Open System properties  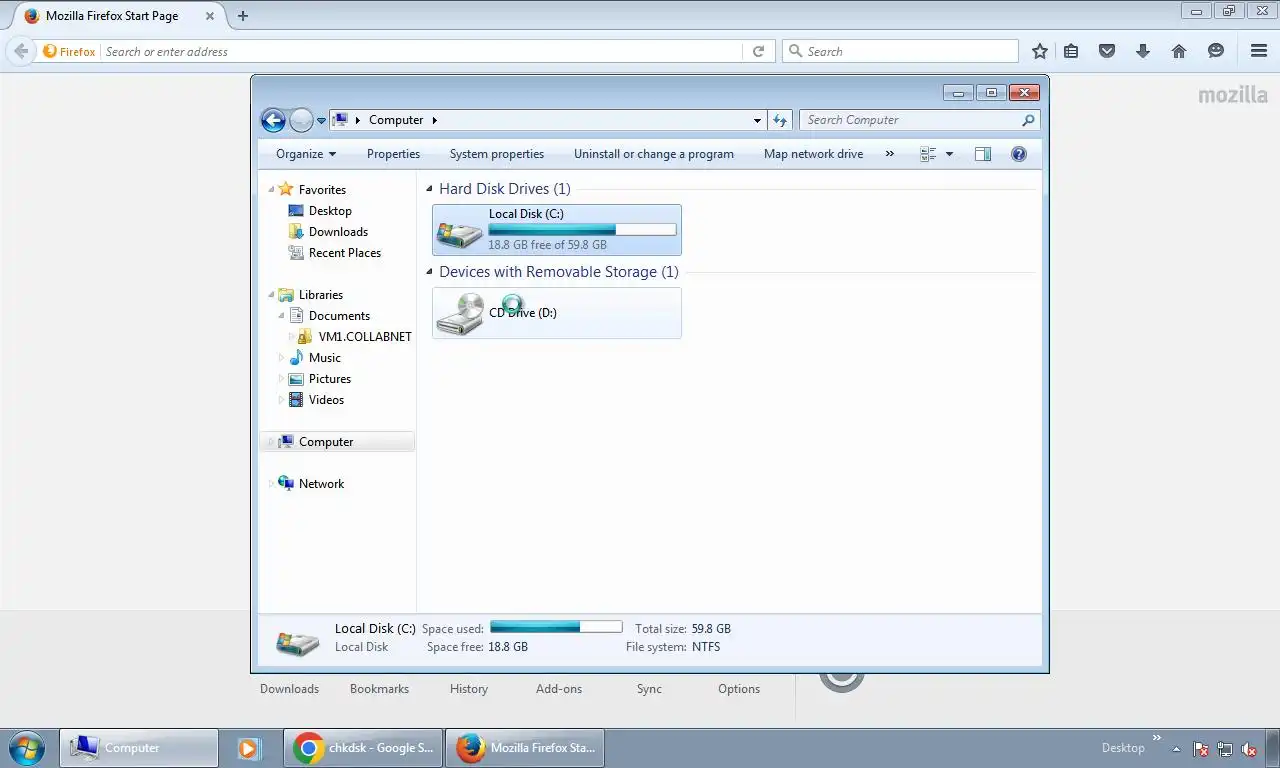tap(497, 154)
